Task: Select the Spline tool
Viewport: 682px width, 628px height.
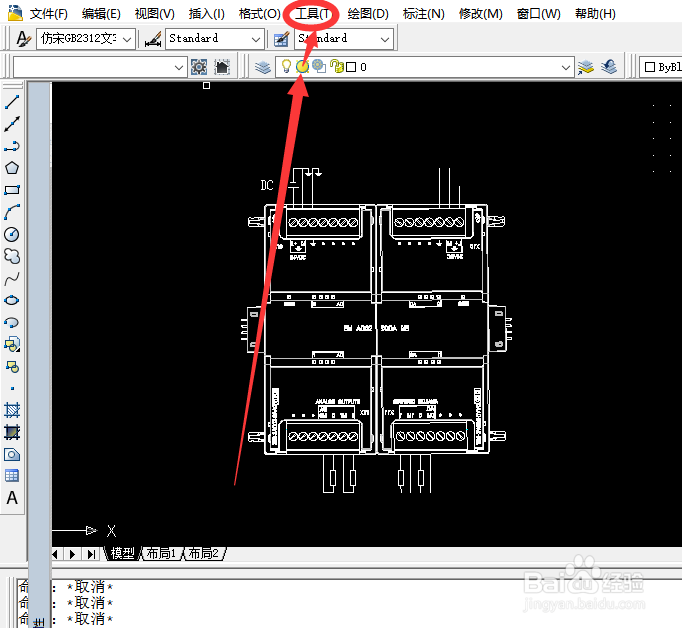Action: click(12, 278)
